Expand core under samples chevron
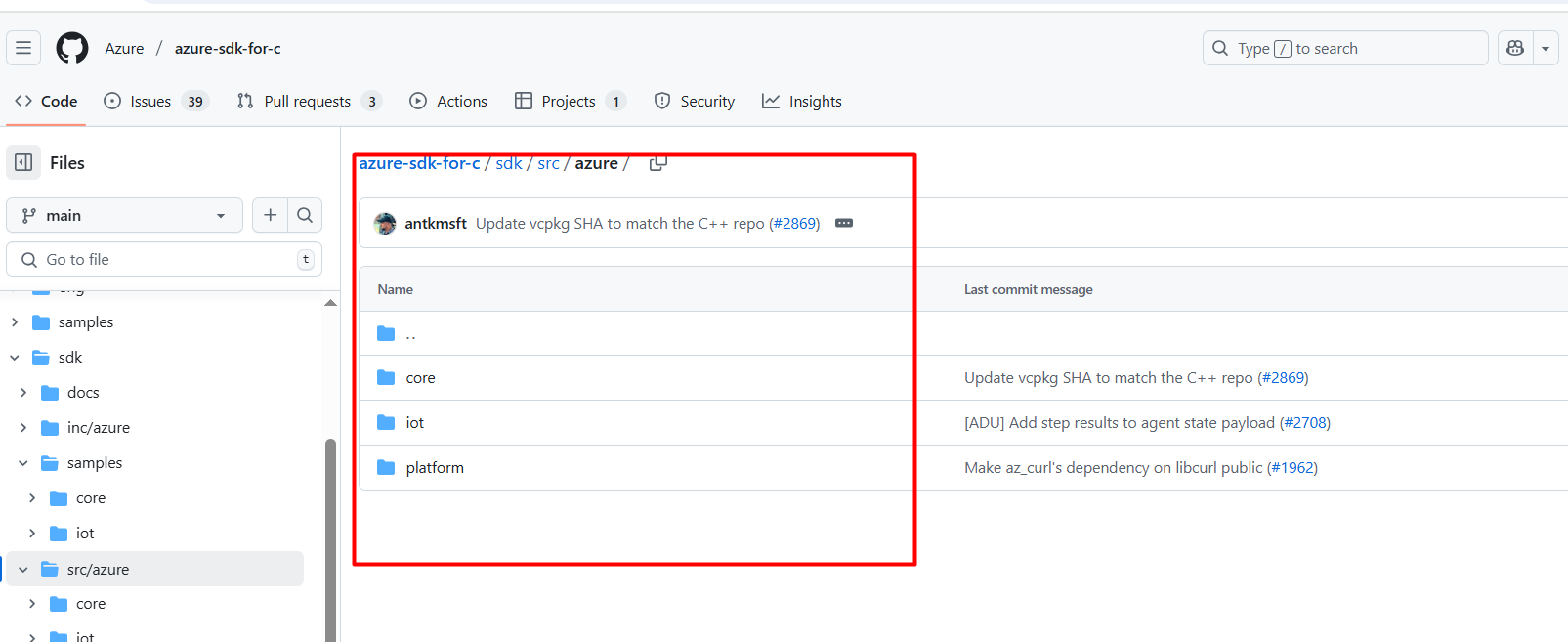 click(32, 498)
